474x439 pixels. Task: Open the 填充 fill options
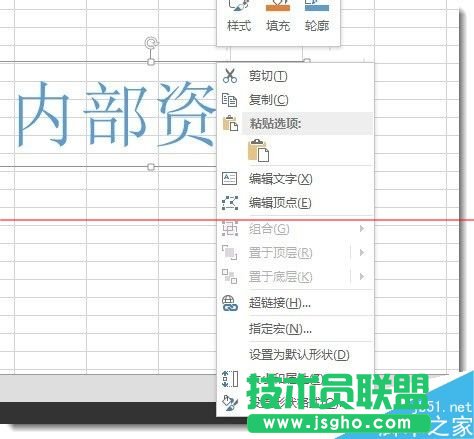278,17
